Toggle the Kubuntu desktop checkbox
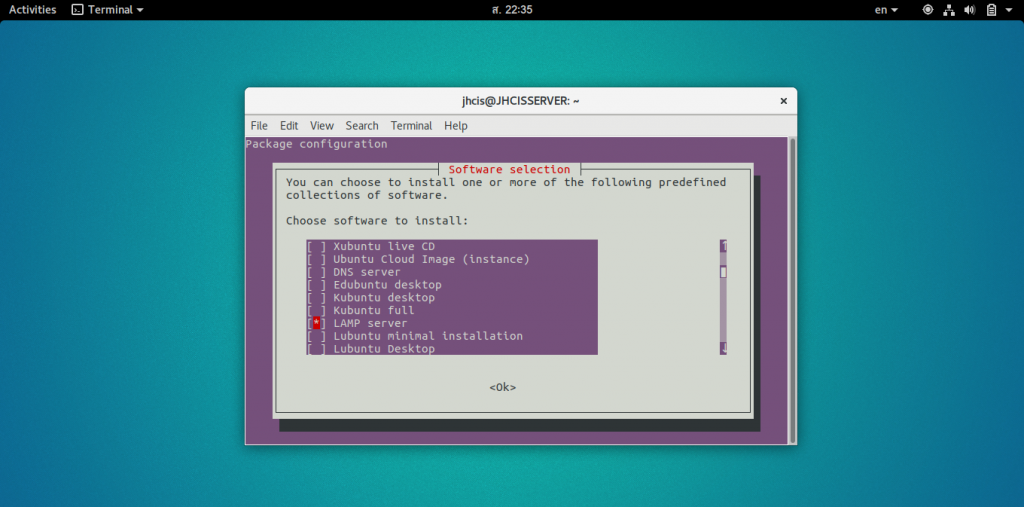Screen dimensions: 1024x507 (316, 297)
